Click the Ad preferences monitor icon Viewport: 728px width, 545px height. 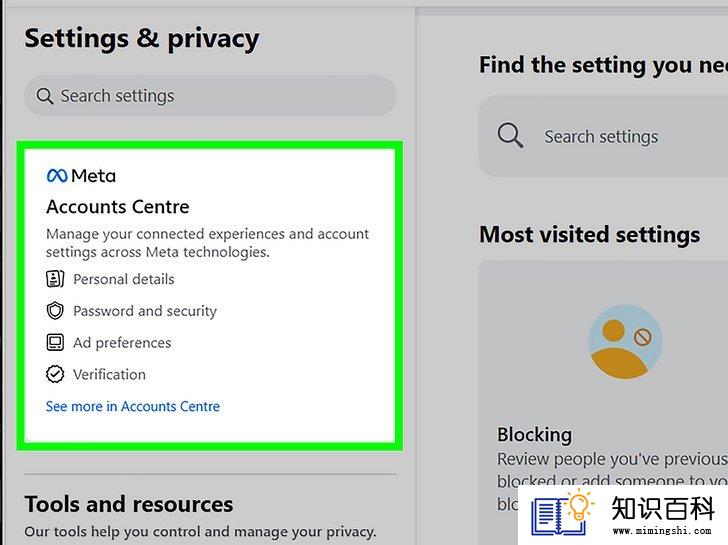coord(55,343)
